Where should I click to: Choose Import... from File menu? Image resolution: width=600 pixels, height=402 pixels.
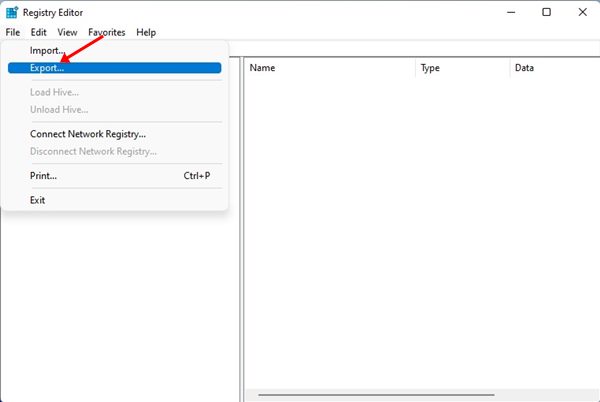coord(114,50)
